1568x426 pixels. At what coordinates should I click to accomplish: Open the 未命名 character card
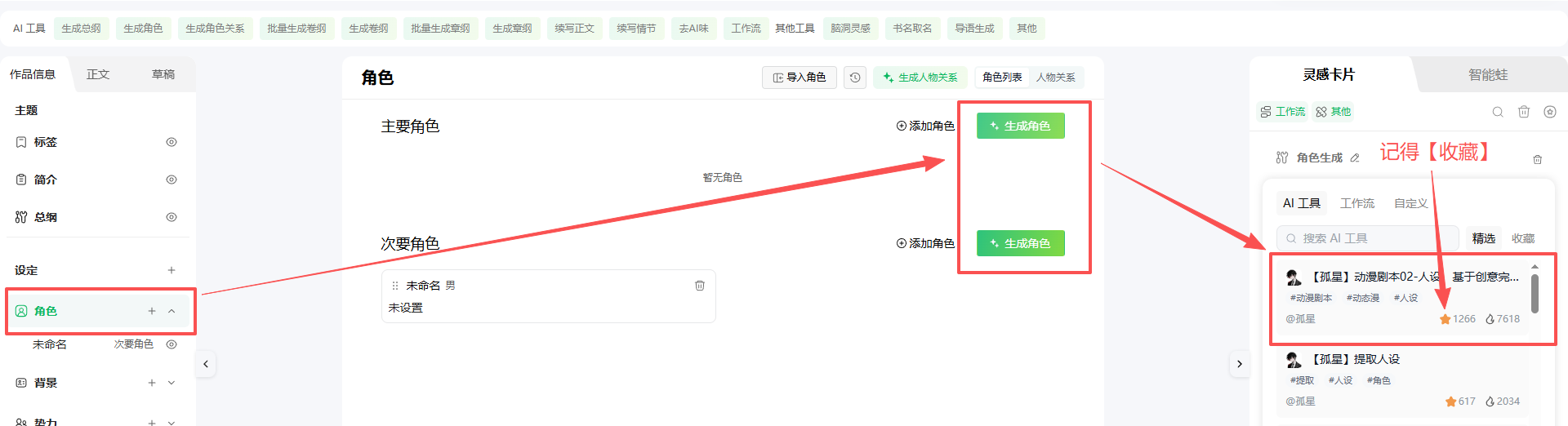[549, 296]
